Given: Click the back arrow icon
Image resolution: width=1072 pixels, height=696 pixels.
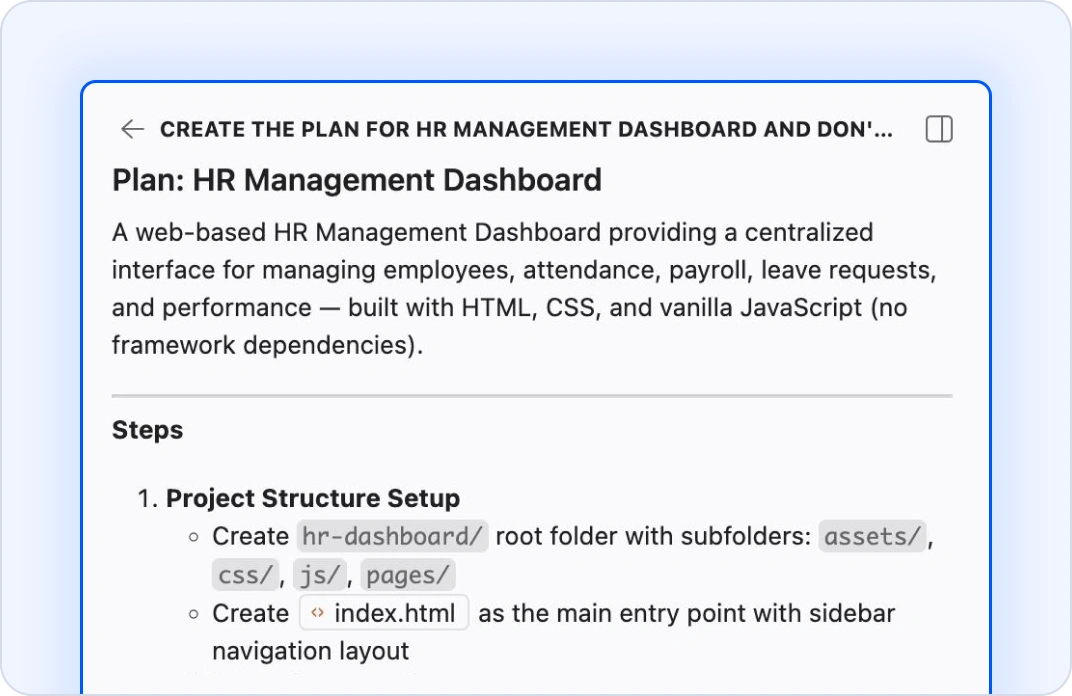Looking at the screenshot, I should click(x=132, y=129).
